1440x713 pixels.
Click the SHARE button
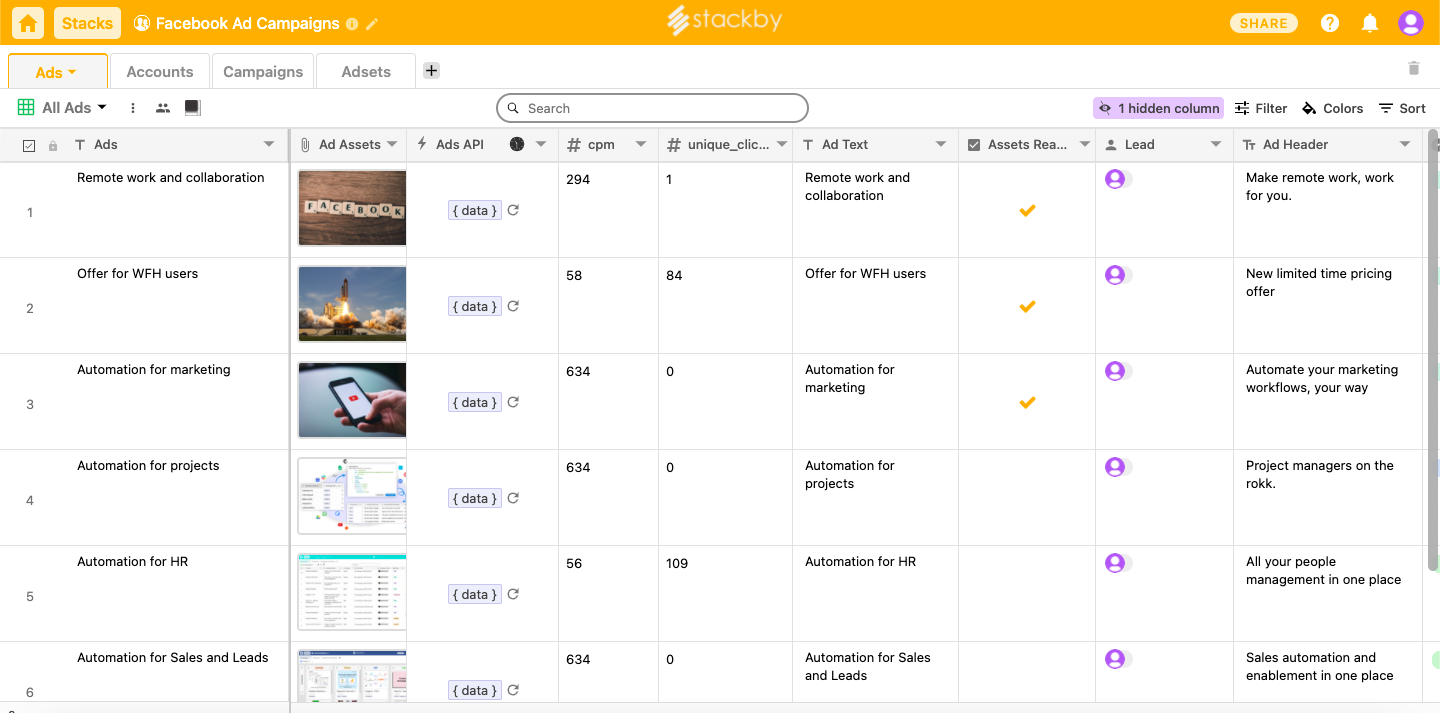[1263, 23]
